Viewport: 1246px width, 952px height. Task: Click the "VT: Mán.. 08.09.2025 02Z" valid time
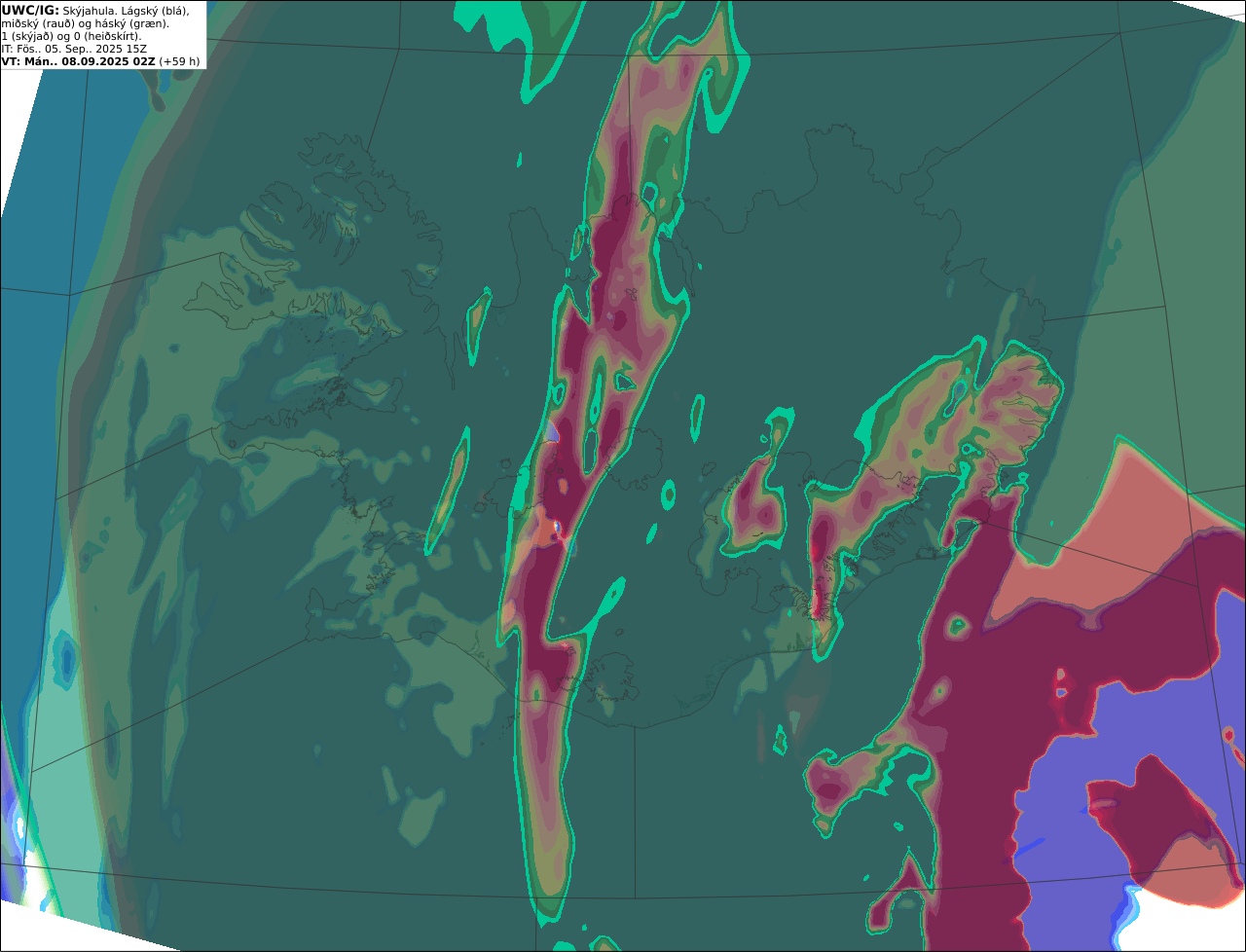coord(79,61)
